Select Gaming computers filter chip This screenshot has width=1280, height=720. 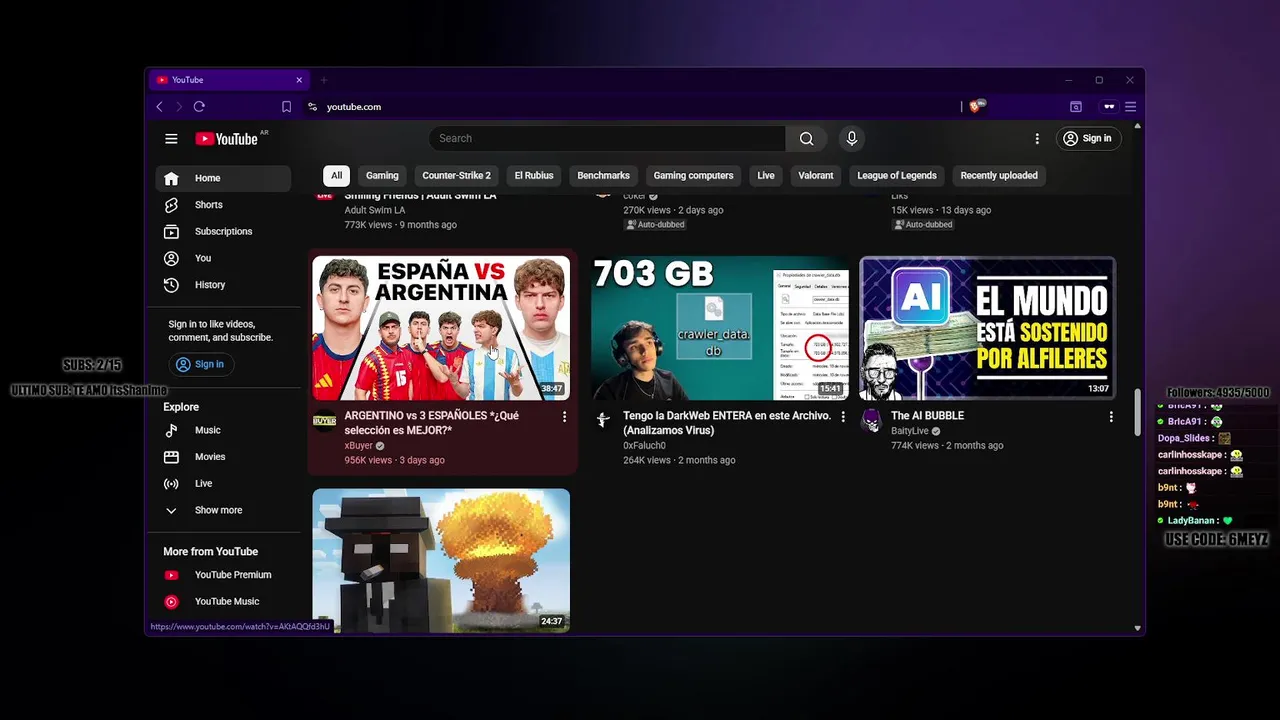(693, 176)
